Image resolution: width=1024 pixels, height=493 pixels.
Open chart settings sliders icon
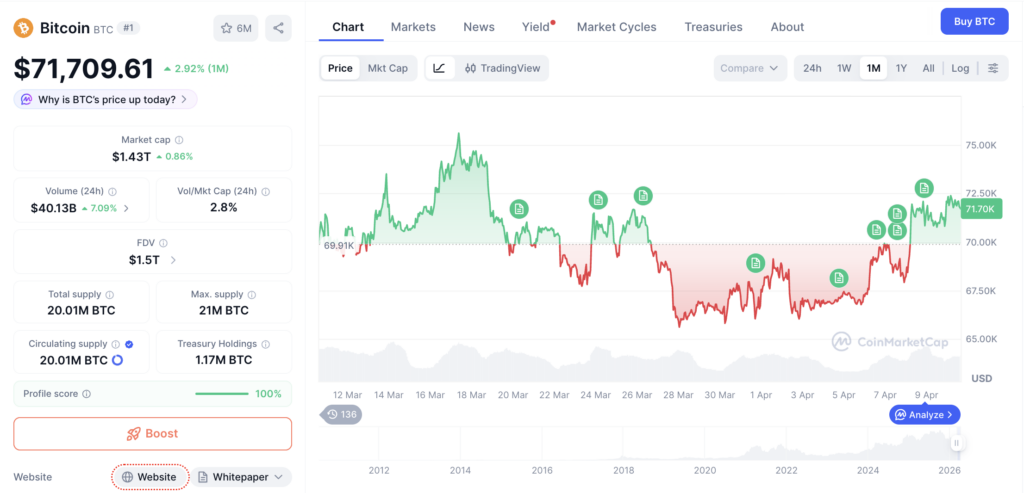pos(993,68)
